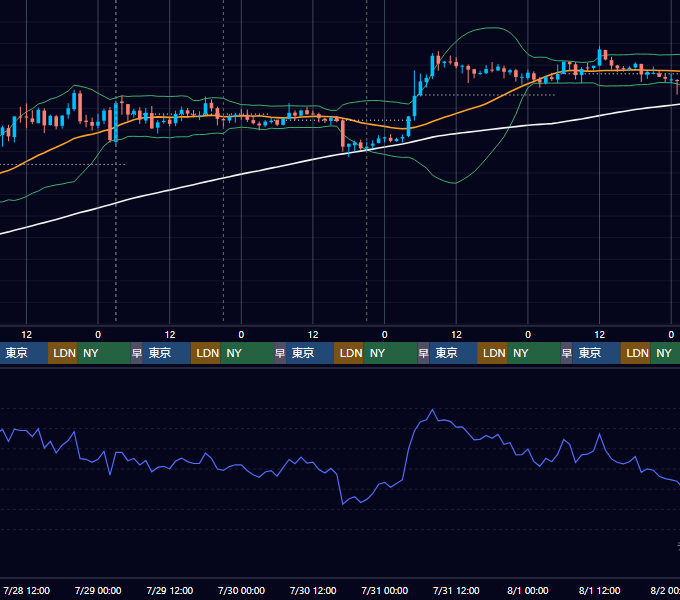
Task: Click the 7/29 00:00 time axis label
Action: [98, 590]
